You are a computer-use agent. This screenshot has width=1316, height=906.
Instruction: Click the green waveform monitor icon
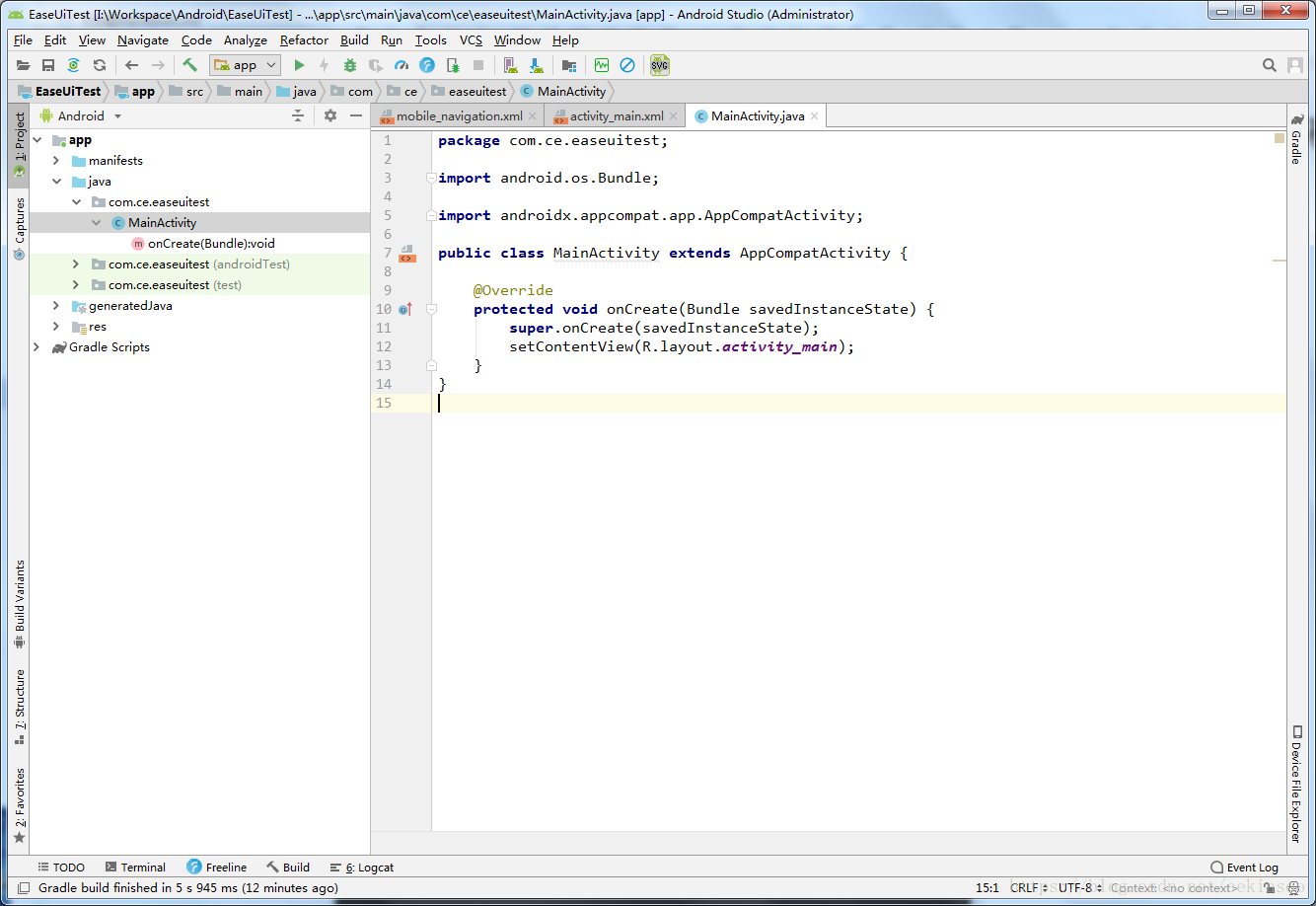click(x=602, y=65)
